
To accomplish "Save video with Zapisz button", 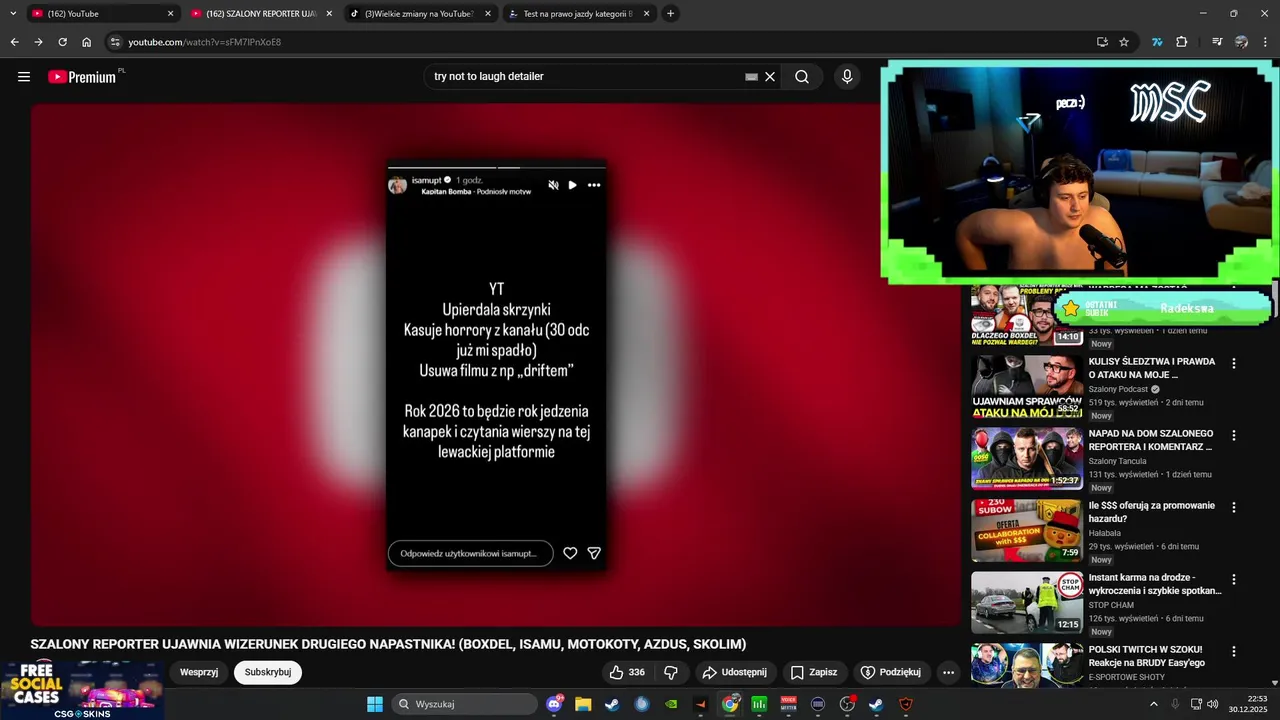I will [815, 672].
